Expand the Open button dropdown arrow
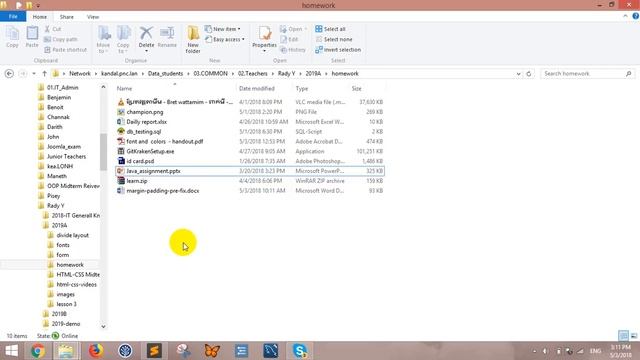Viewport: 640px width, 360px height. pyautogui.click(x=306, y=29)
